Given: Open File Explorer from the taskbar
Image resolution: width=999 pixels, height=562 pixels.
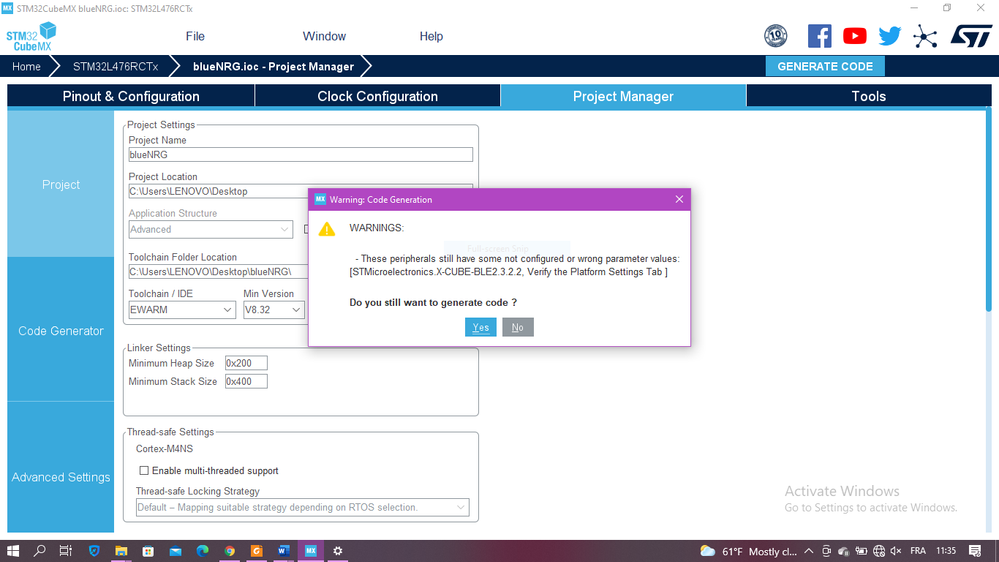Looking at the screenshot, I should tap(121, 551).
